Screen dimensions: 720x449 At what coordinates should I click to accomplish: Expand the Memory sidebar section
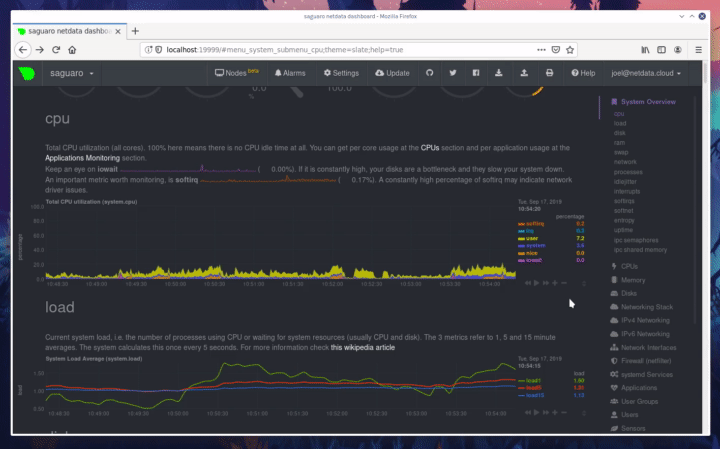[x=628, y=280]
